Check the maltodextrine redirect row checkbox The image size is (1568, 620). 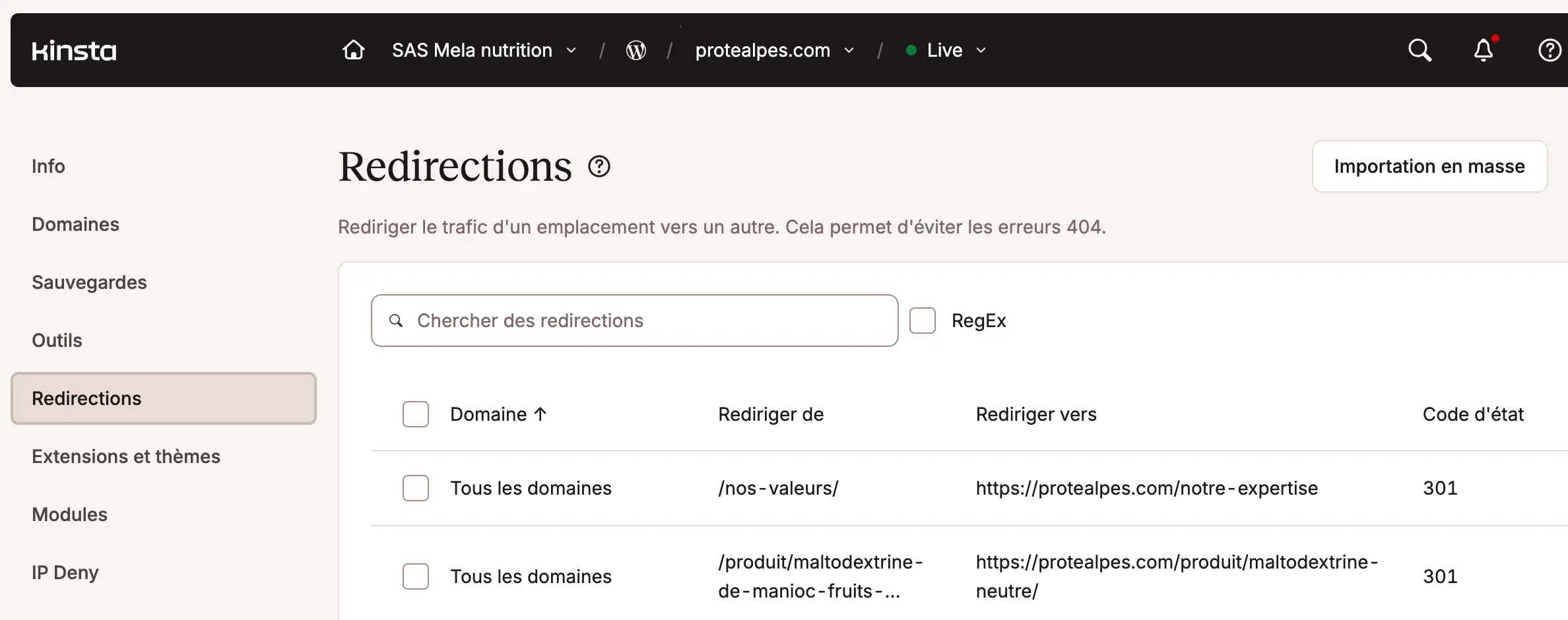pos(416,576)
